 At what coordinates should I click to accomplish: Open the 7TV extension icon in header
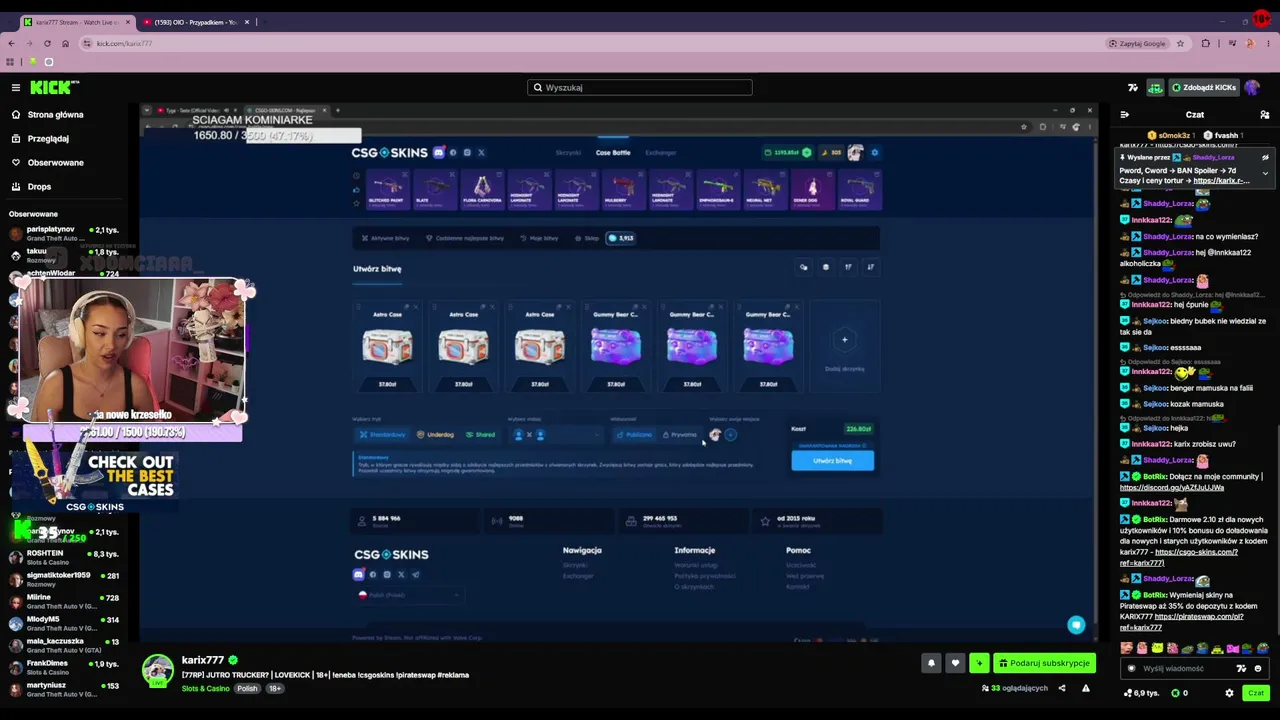(x=1133, y=88)
